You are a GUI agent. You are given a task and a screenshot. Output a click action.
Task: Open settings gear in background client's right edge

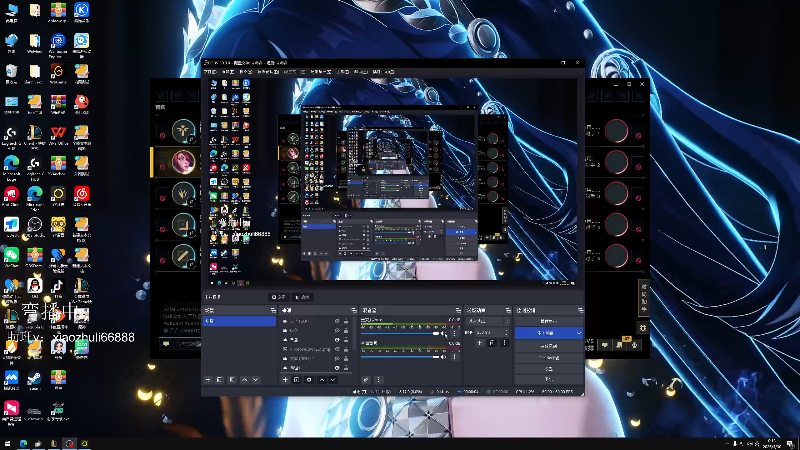(643, 328)
